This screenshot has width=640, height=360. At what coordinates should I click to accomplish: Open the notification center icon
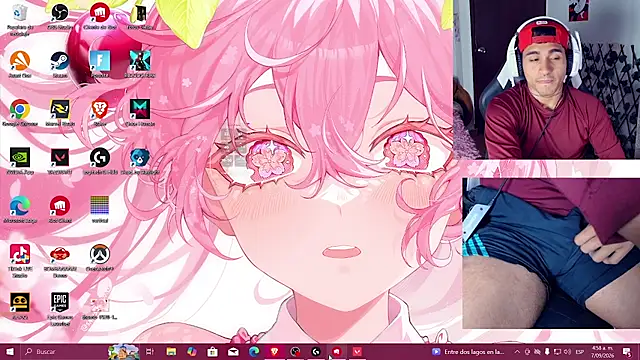[627, 351]
